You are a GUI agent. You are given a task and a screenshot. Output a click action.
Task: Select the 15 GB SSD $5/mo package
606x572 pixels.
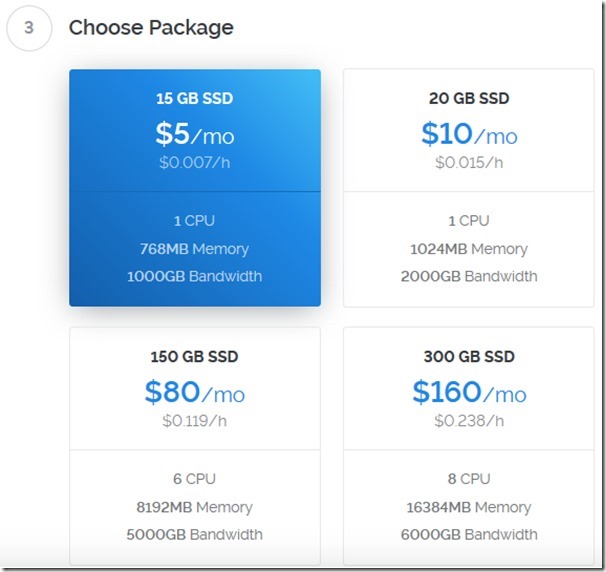(x=194, y=187)
